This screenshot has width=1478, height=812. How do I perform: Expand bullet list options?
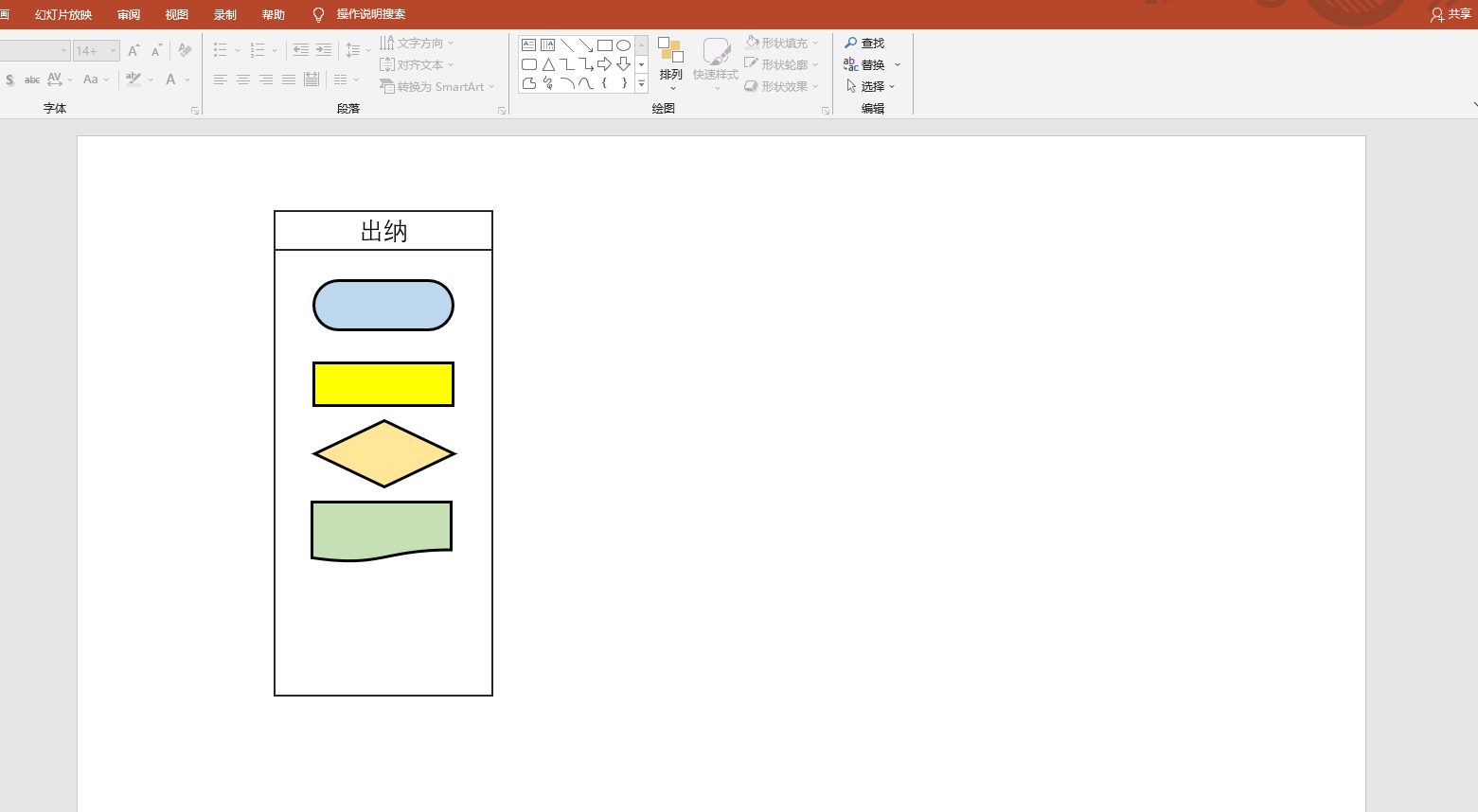tap(238, 50)
